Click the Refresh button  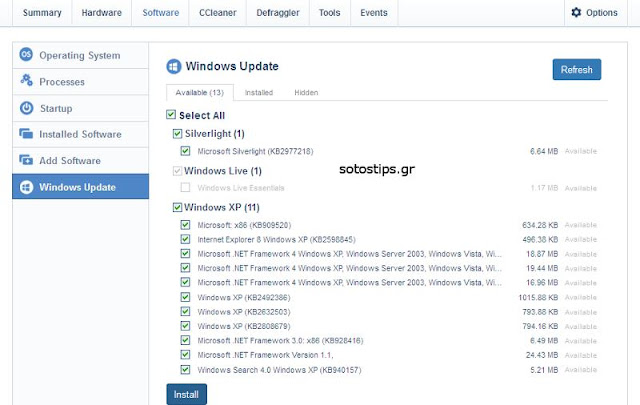pos(577,69)
